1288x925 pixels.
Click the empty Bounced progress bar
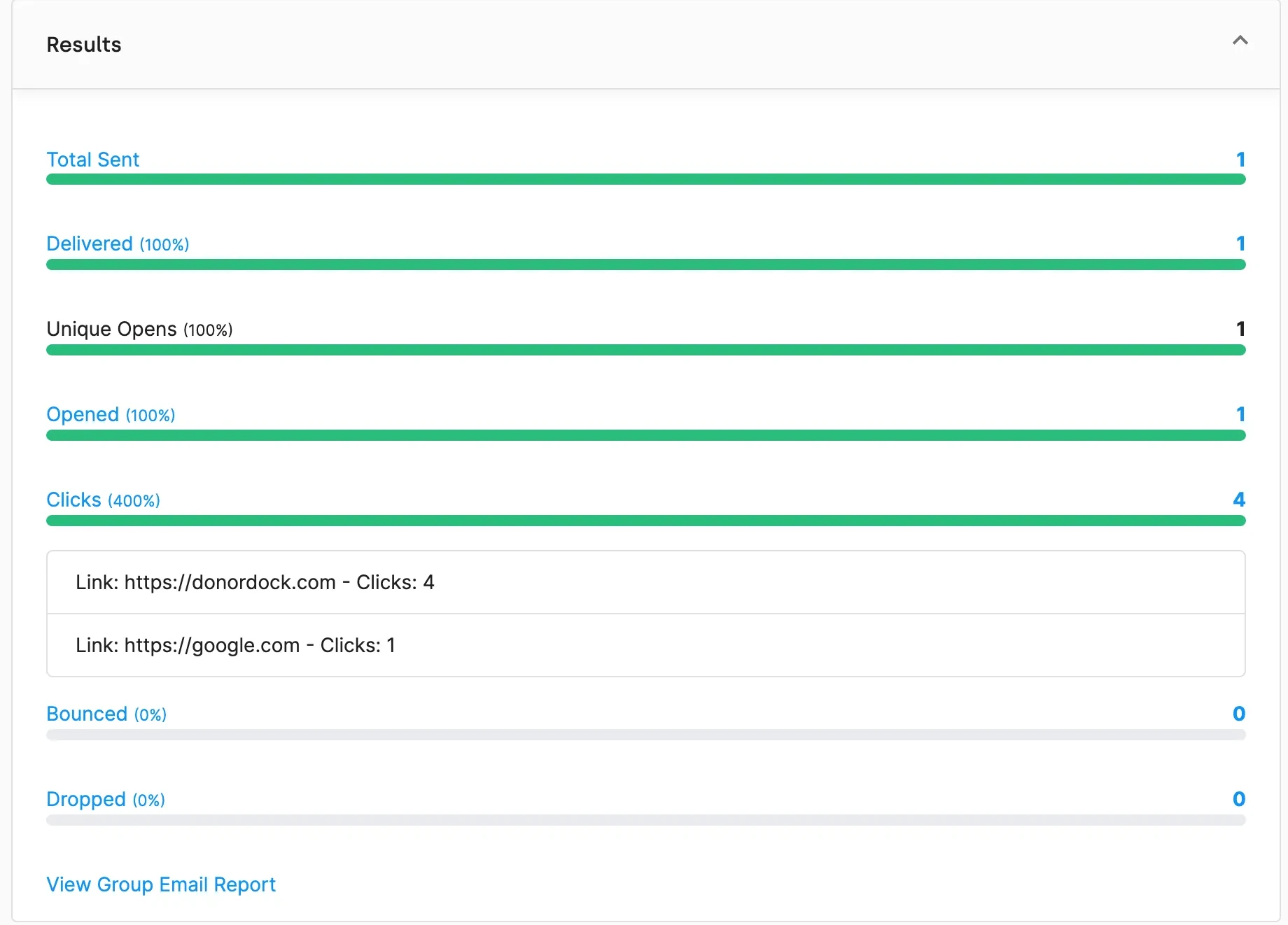tap(645, 735)
